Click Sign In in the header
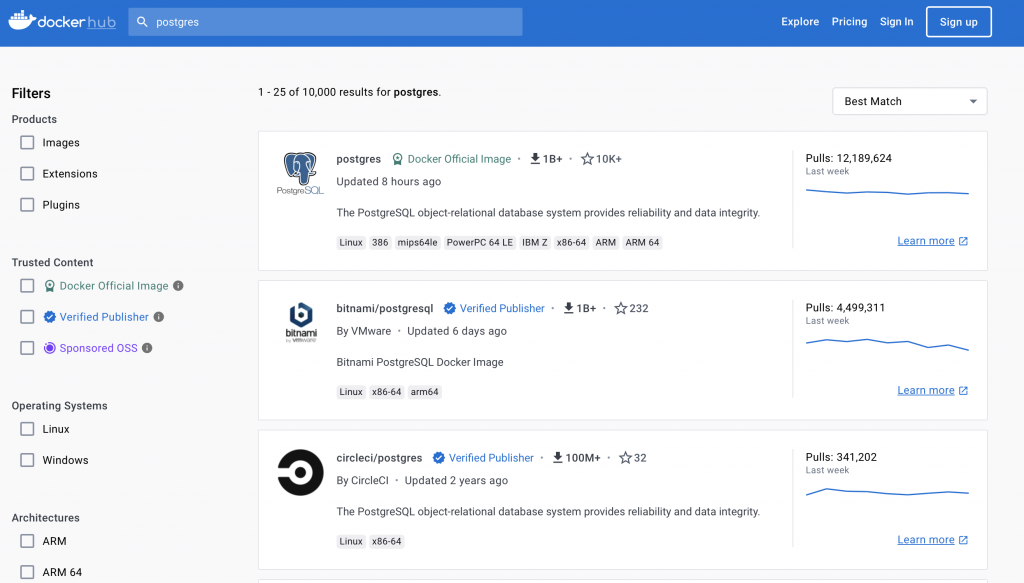This screenshot has width=1024, height=583. point(897,22)
